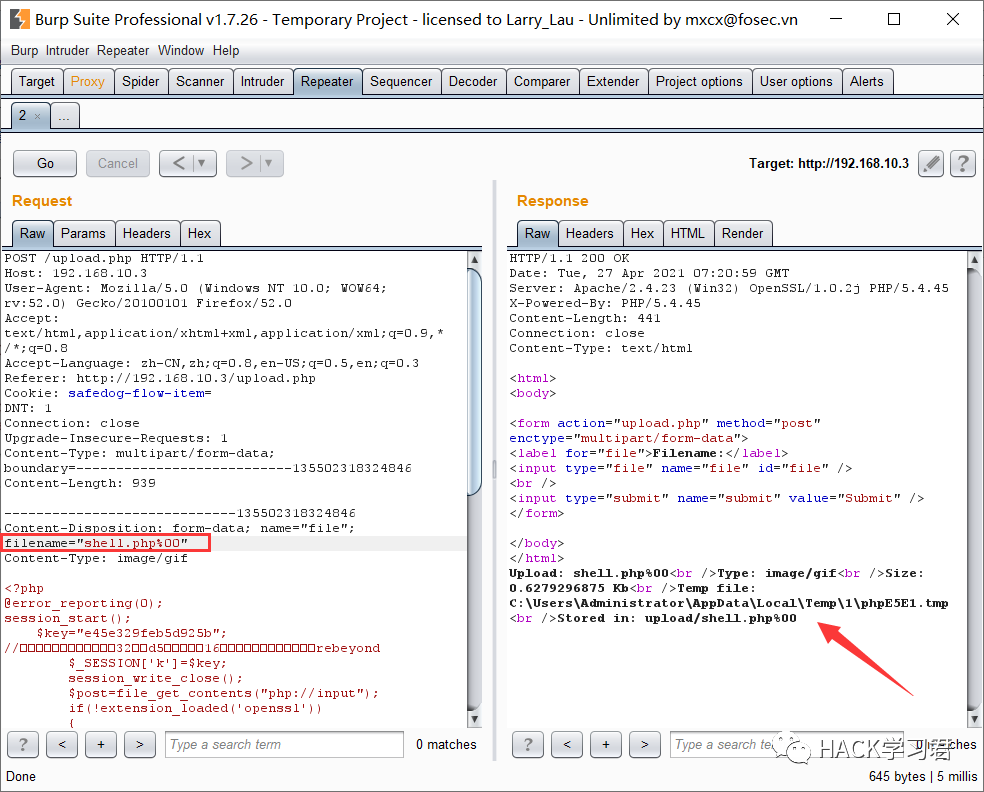Click the Cancel button
Image resolution: width=984 pixels, height=792 pixels.
[x=118, y=164]
